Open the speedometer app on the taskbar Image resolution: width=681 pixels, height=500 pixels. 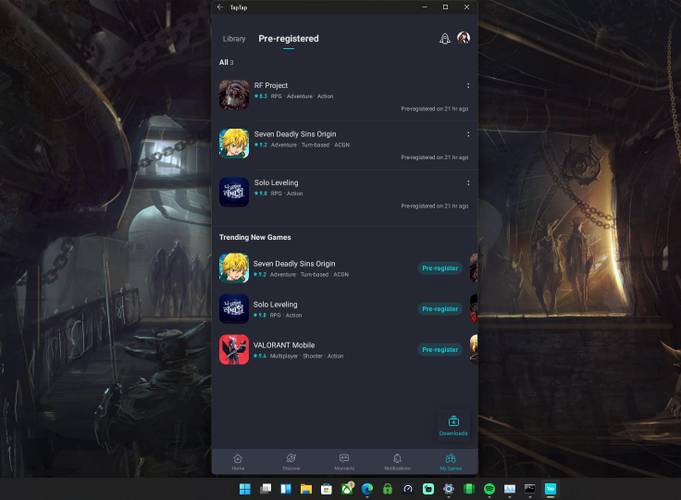(x=408, y=489)
